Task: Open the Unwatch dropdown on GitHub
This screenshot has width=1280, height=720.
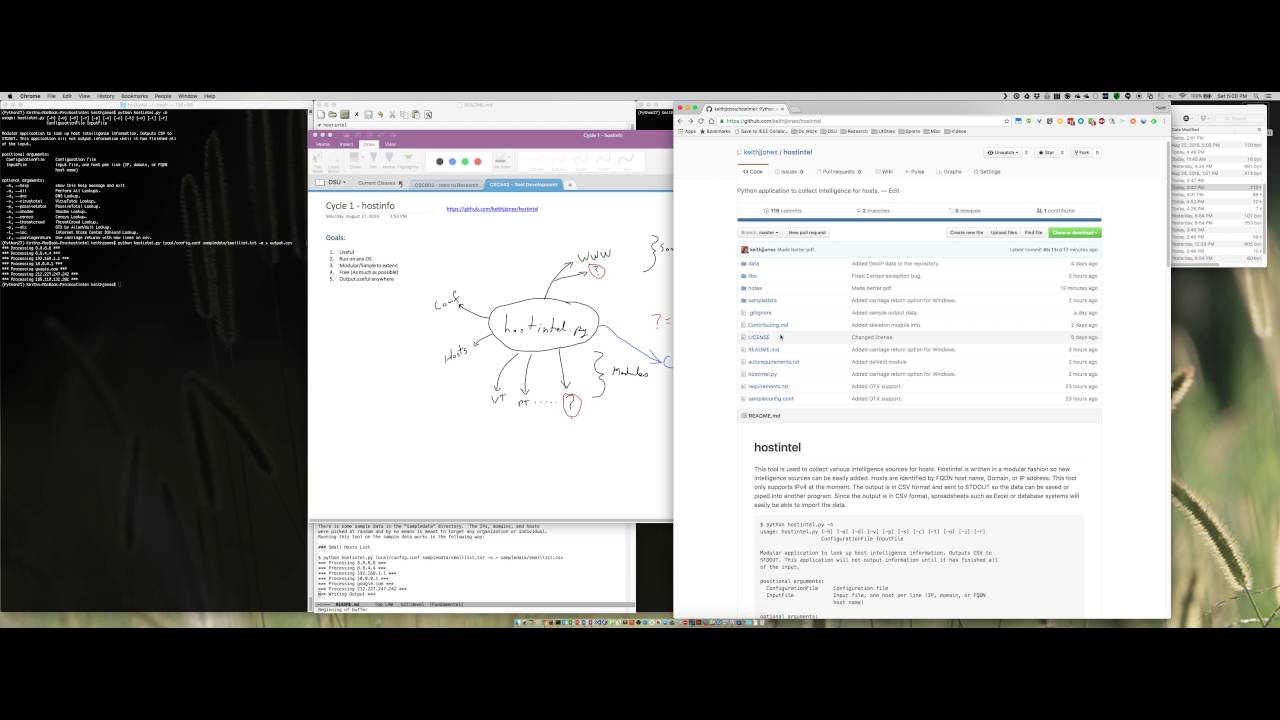Action: point(1003,152)
